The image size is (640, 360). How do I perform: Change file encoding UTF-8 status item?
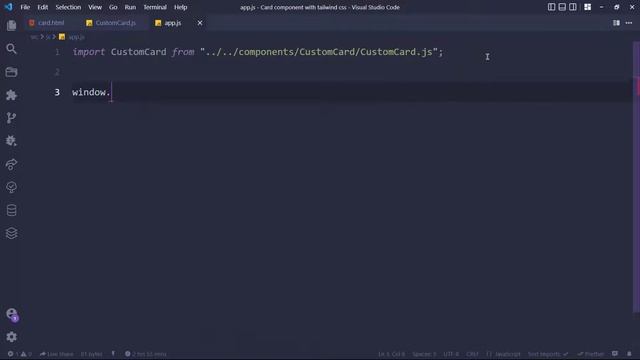[451, 354]
